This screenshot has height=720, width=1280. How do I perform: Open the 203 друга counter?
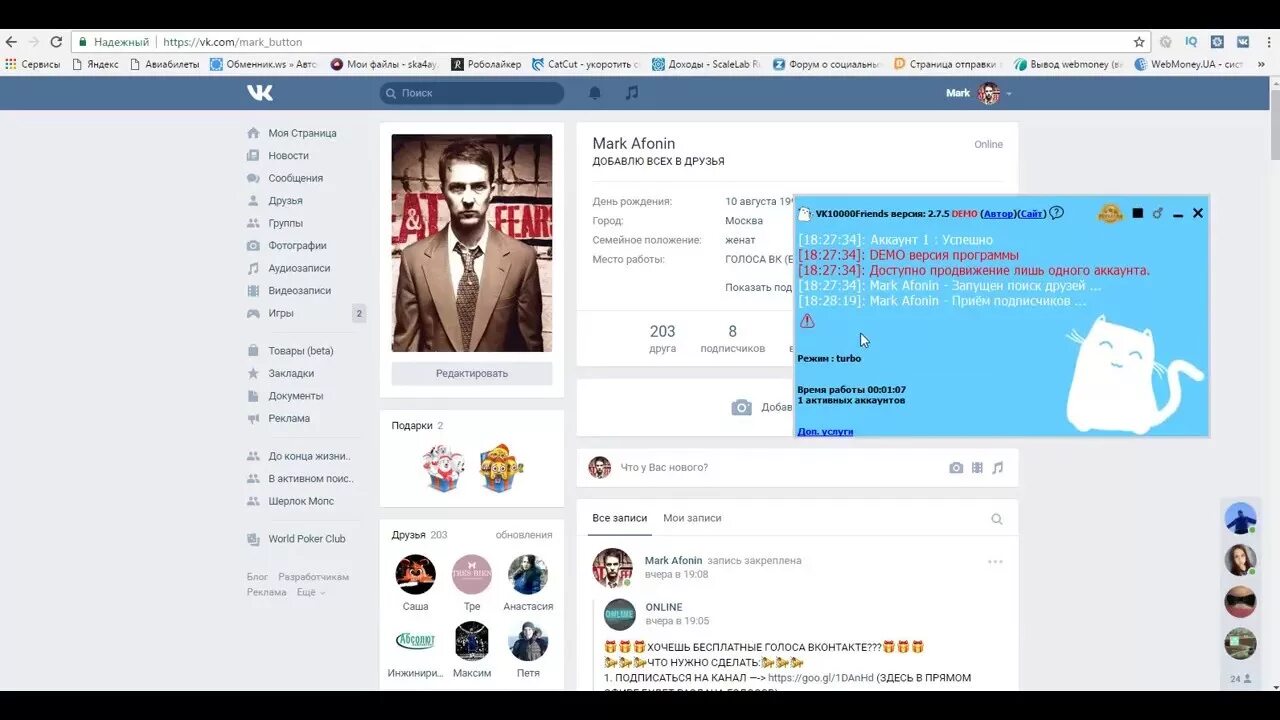click(662, 338)
